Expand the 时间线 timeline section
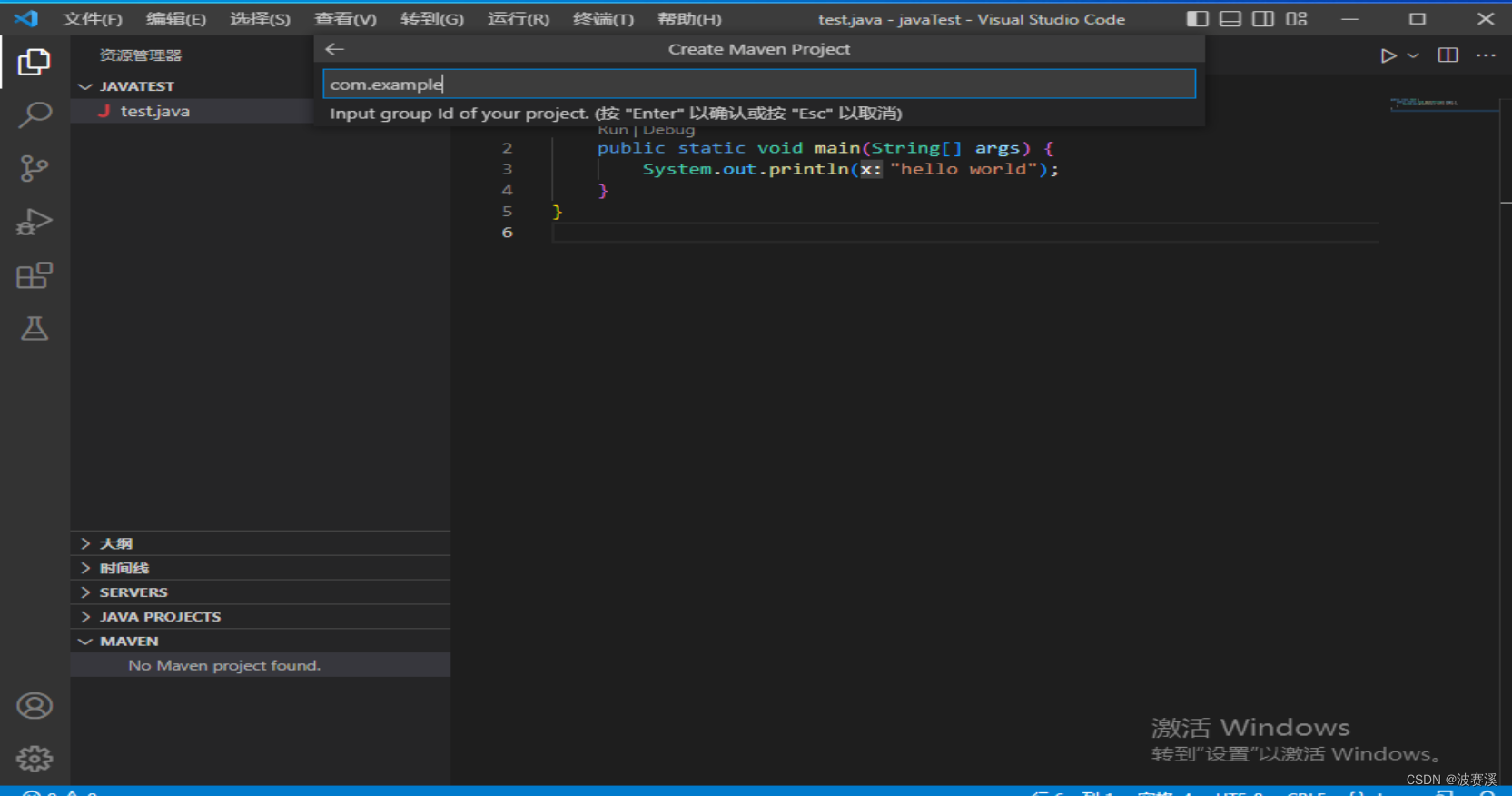 (261, 568)
